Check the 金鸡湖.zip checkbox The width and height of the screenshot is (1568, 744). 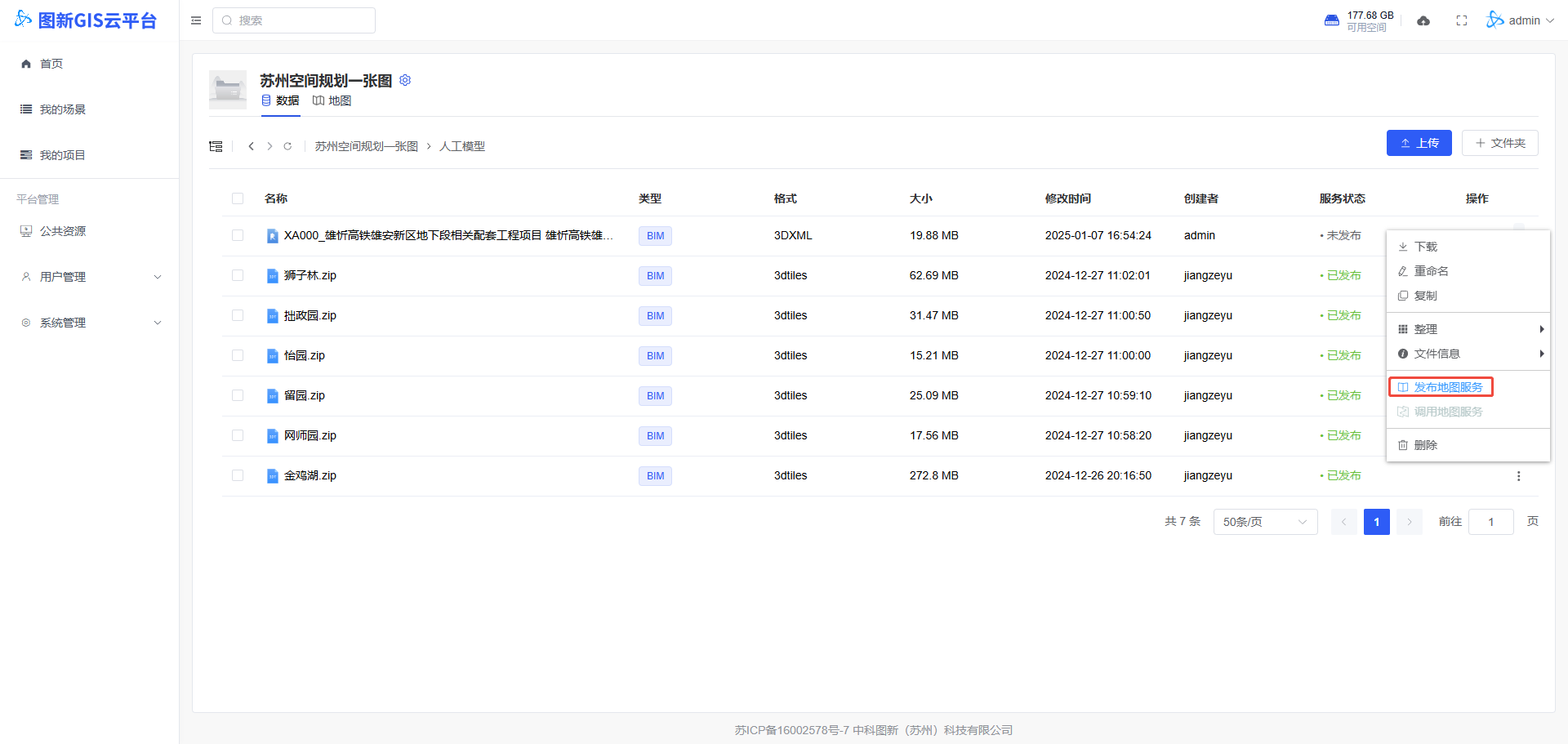(x=238, y=475)
